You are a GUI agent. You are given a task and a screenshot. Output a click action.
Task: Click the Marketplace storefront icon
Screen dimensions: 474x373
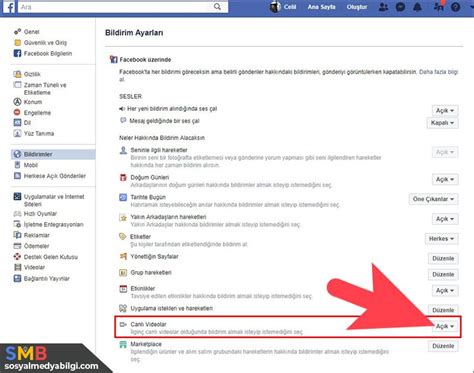pos(123,344)
